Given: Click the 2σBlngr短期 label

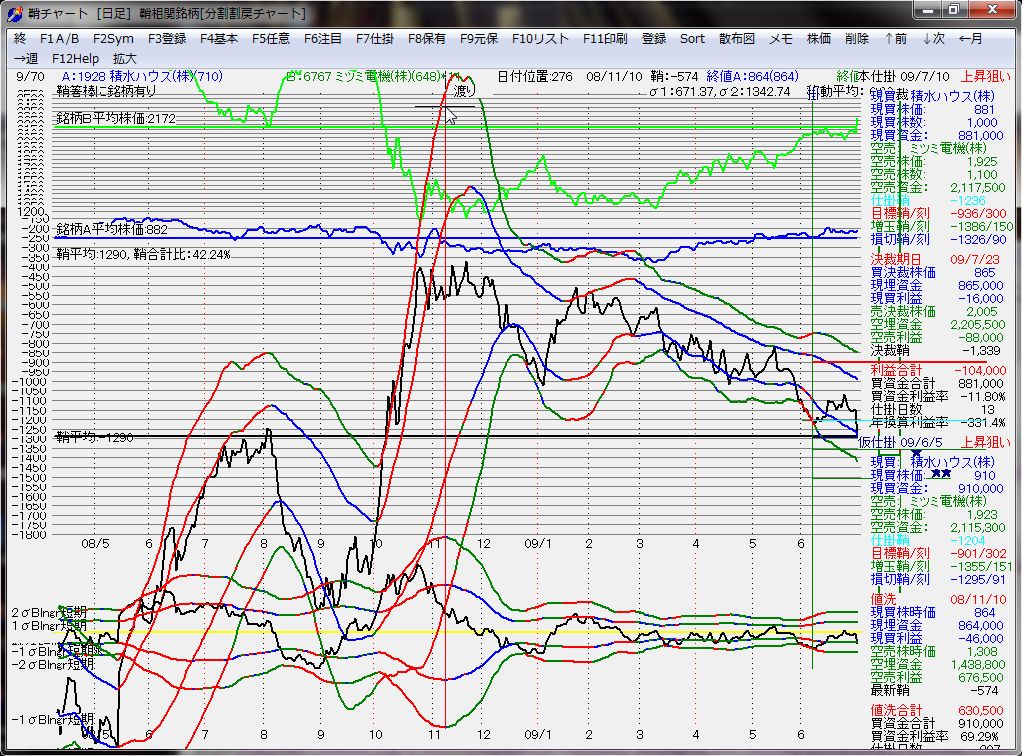Looking at the screenshot, I should click(49, 613).
